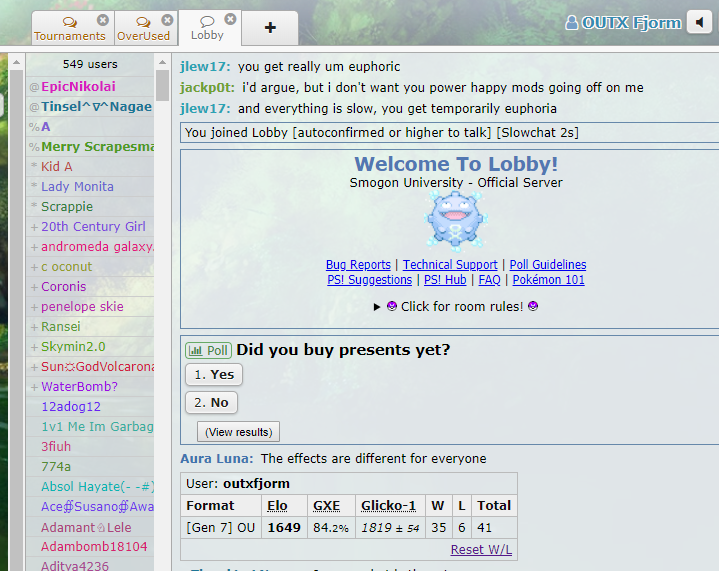Open user Absol Hayate

point(90,487)
